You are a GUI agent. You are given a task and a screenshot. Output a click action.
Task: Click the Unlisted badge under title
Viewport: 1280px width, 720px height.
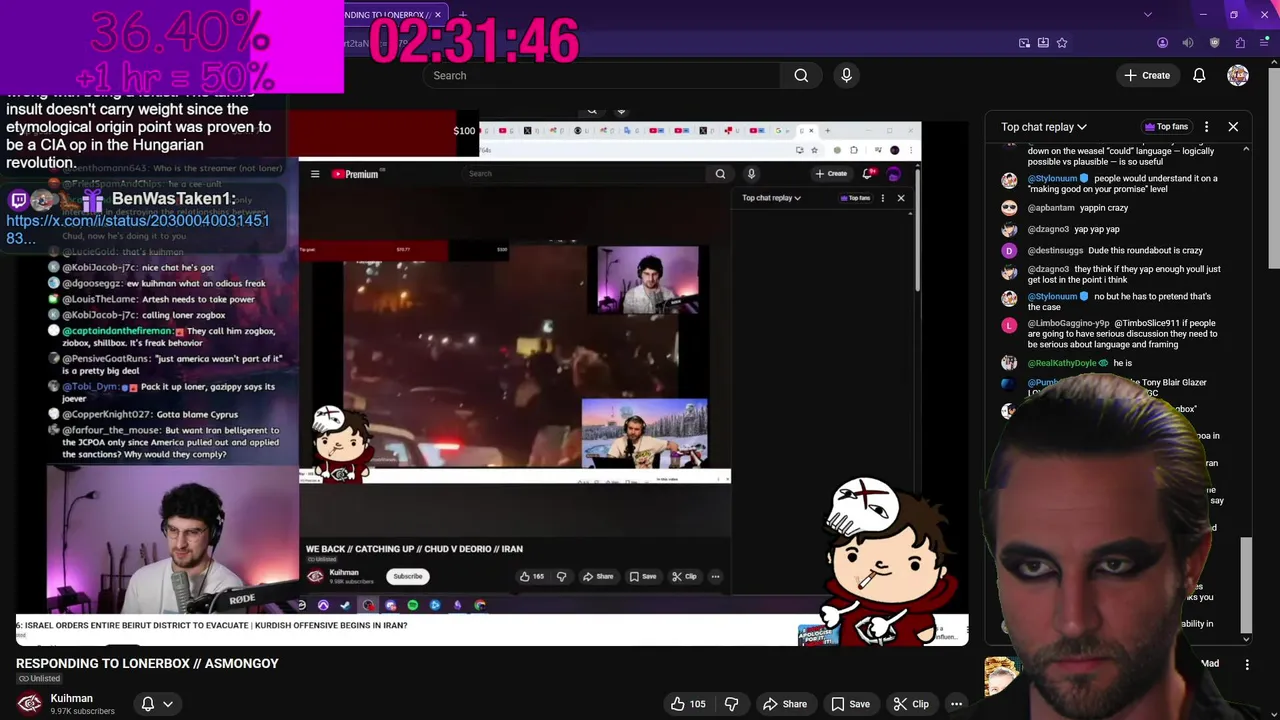pyautogui.click(x=40, y=679)
